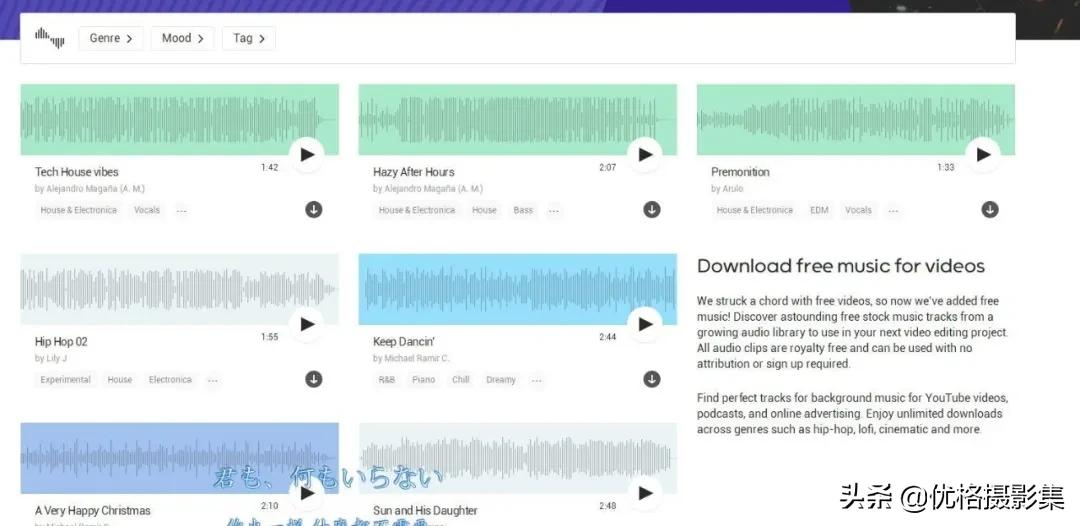Select House & Electronica tag on Hazy After Hours
Viewport: 1080px width, 526px height.
point(417,211)
